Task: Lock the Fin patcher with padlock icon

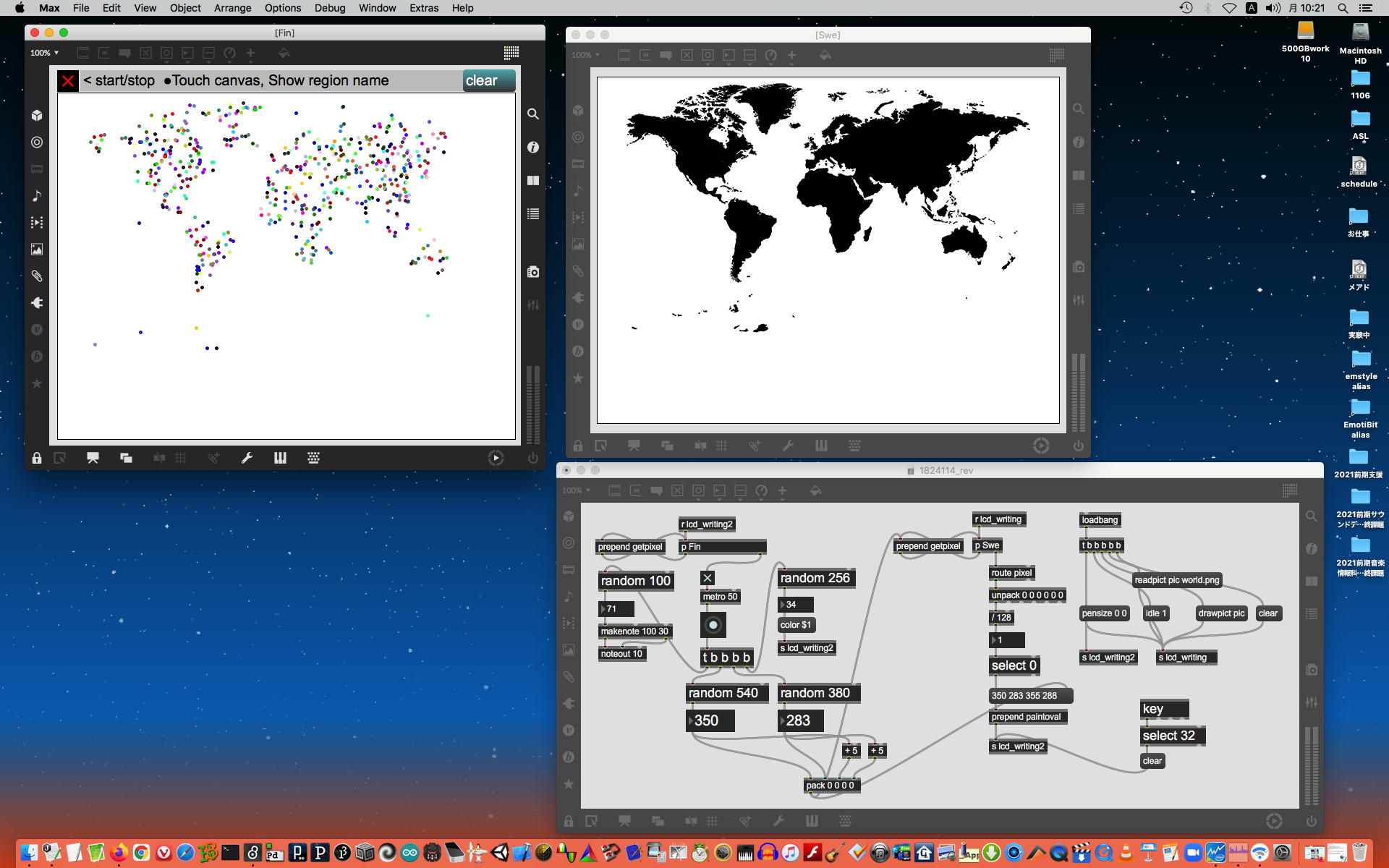Action: pos(37,458)
